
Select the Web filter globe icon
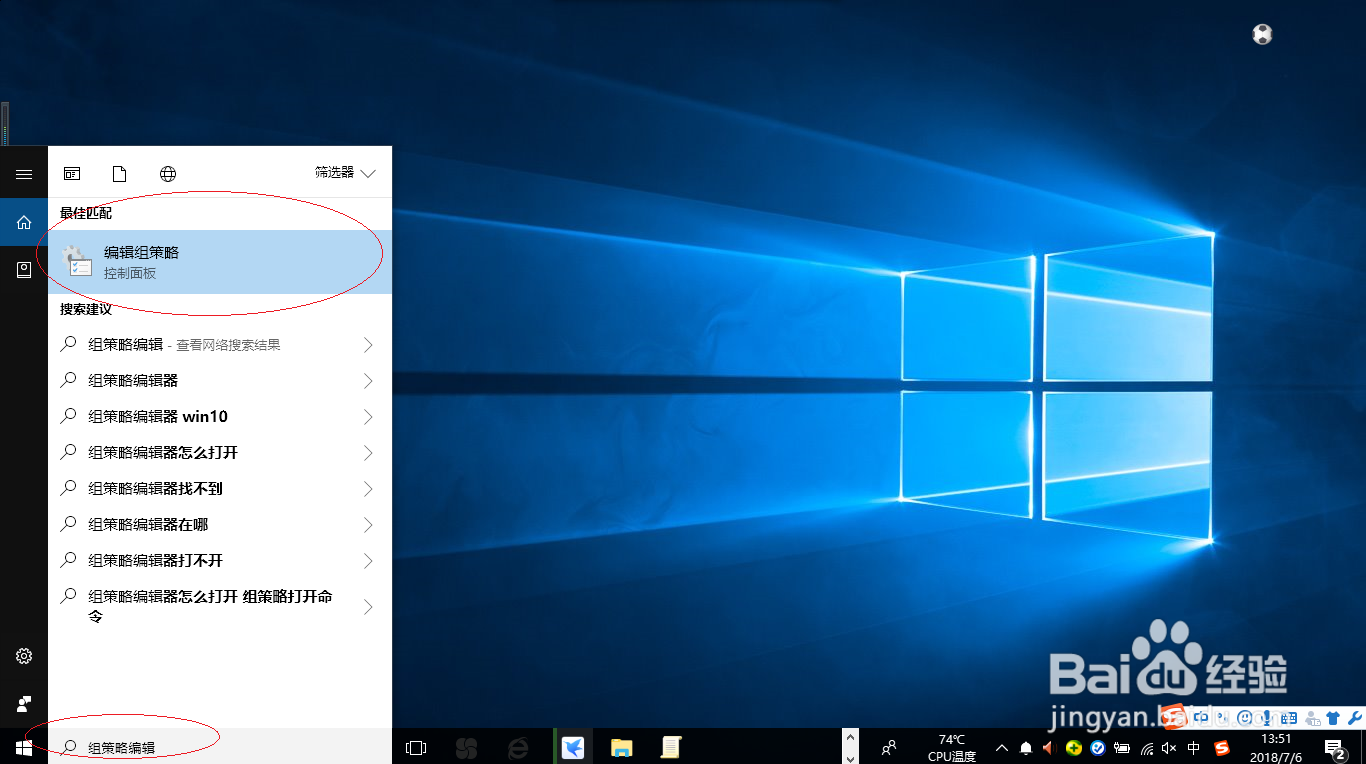coord(168,172)
